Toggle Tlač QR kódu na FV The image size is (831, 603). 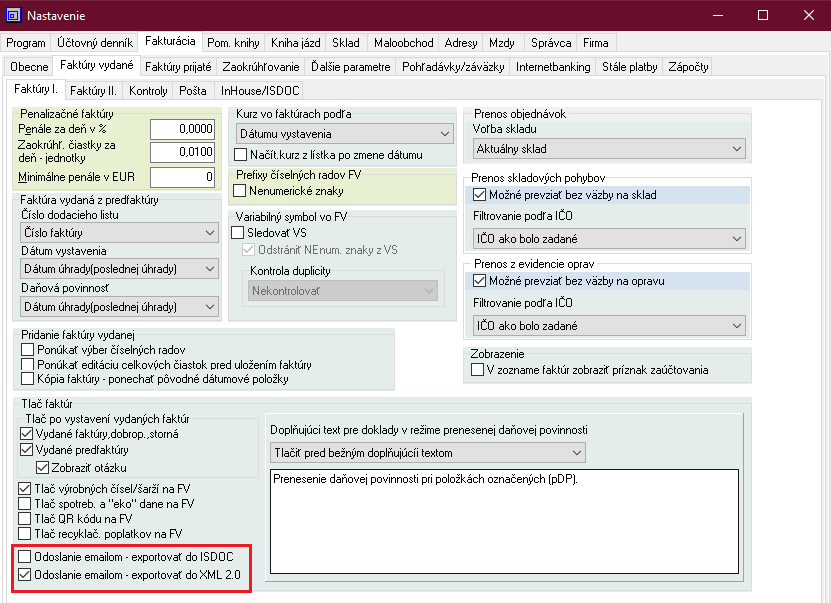26,518
